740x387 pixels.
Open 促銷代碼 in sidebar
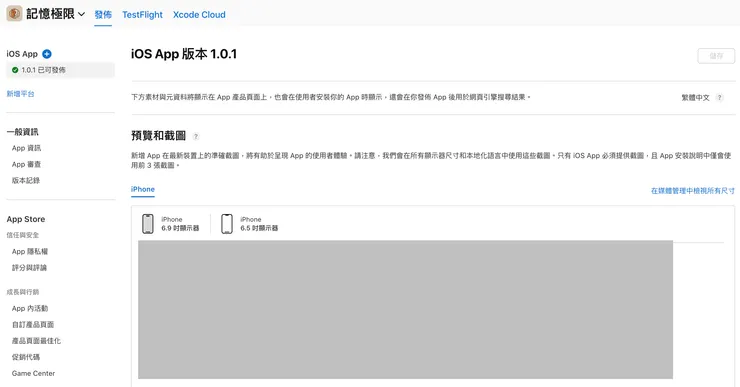click(x=26, y=357)
